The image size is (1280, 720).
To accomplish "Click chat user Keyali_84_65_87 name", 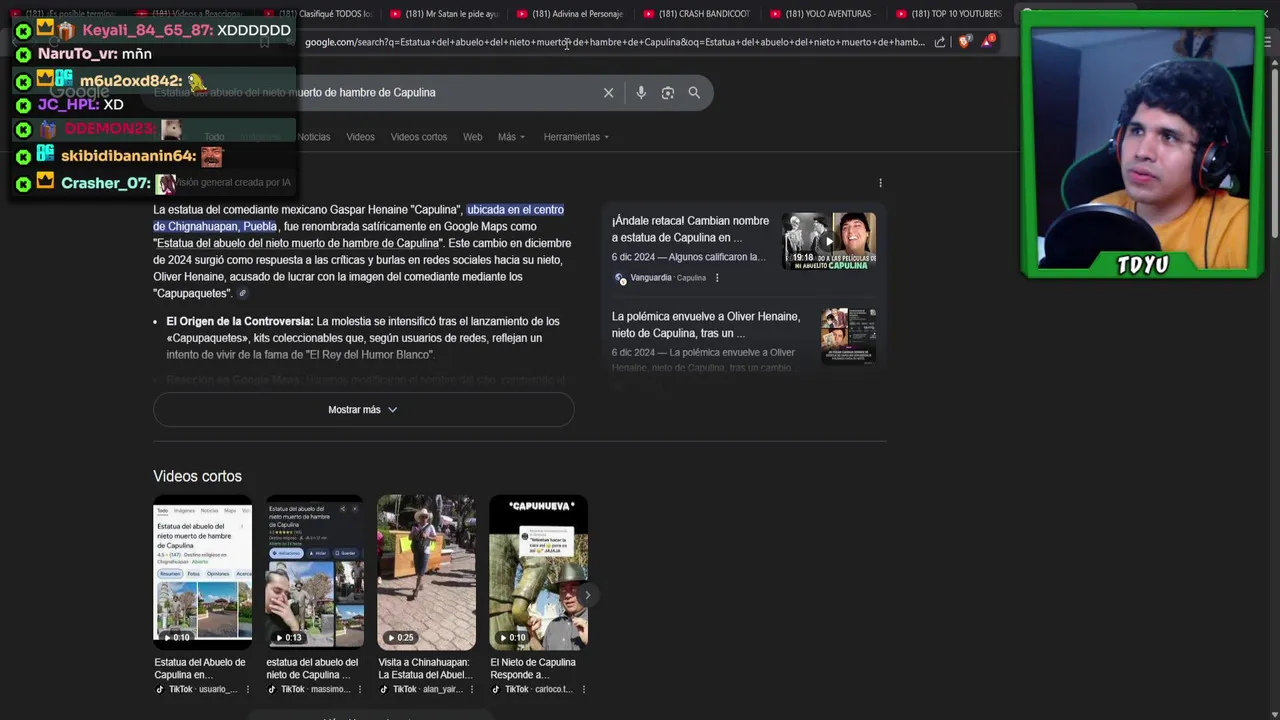I will click(147, 31).
